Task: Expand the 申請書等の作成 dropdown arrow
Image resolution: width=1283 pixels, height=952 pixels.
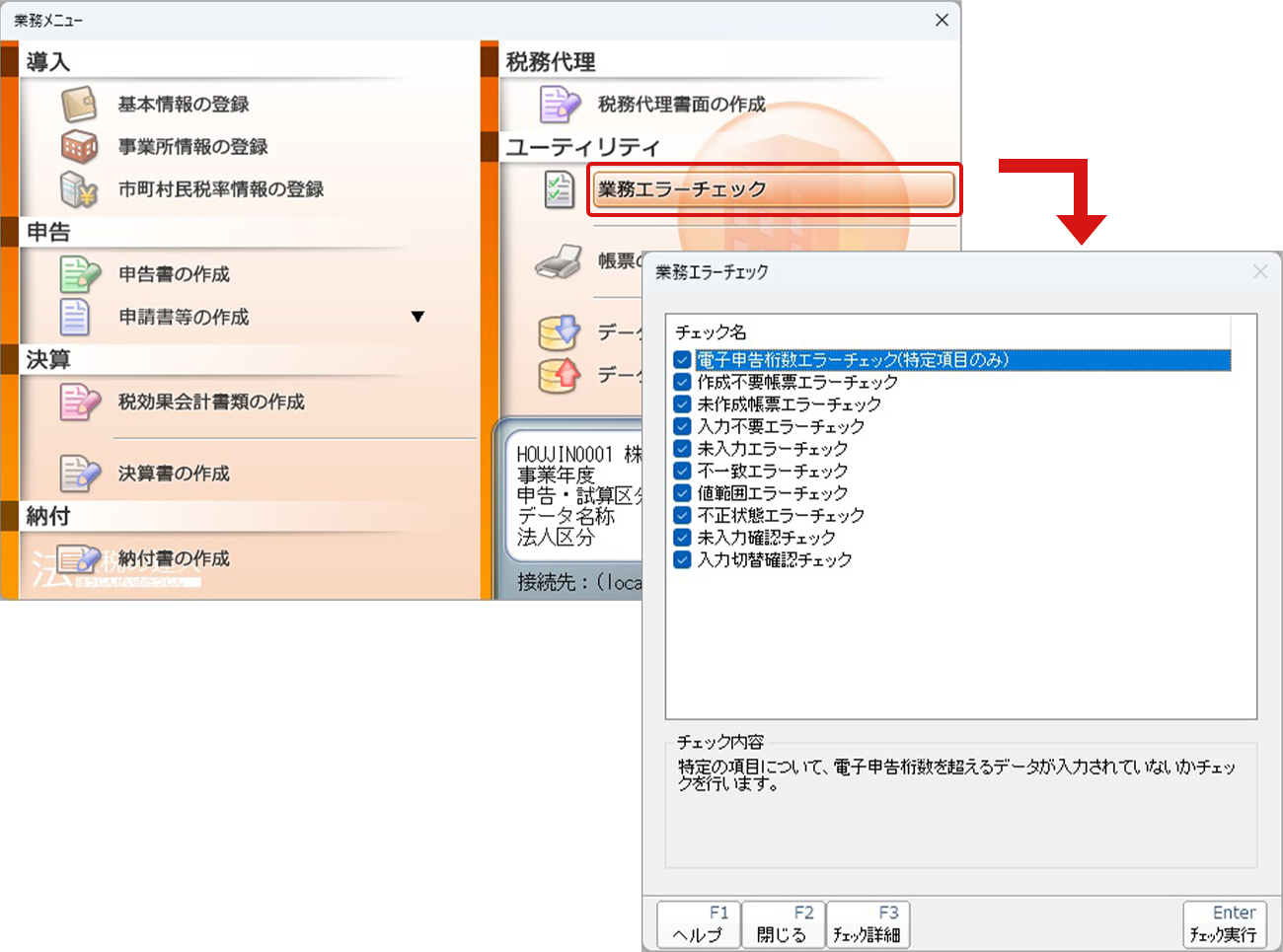Action: tap(417, 317)
